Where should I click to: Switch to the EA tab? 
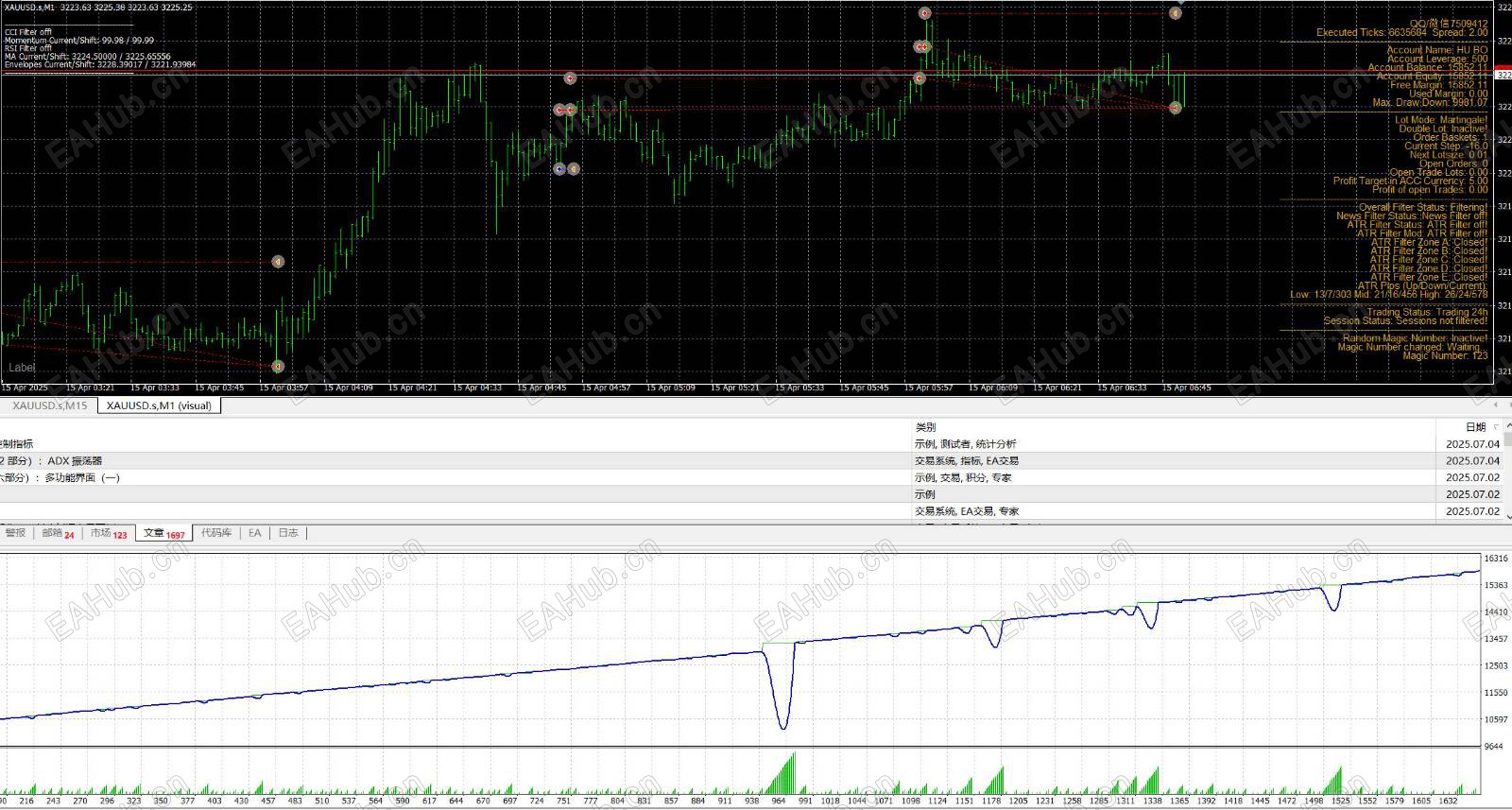(255, 533)
